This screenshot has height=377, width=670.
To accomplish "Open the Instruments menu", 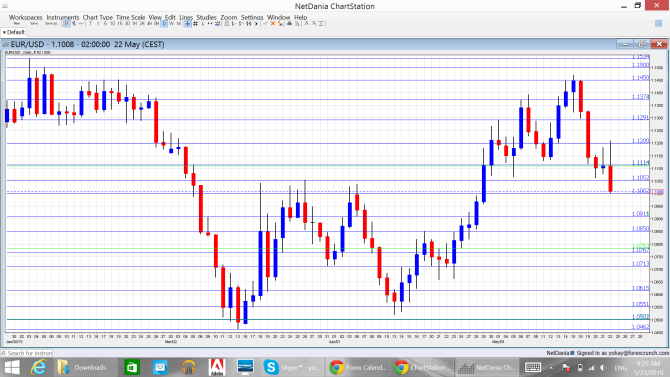I will click(63, 17).
